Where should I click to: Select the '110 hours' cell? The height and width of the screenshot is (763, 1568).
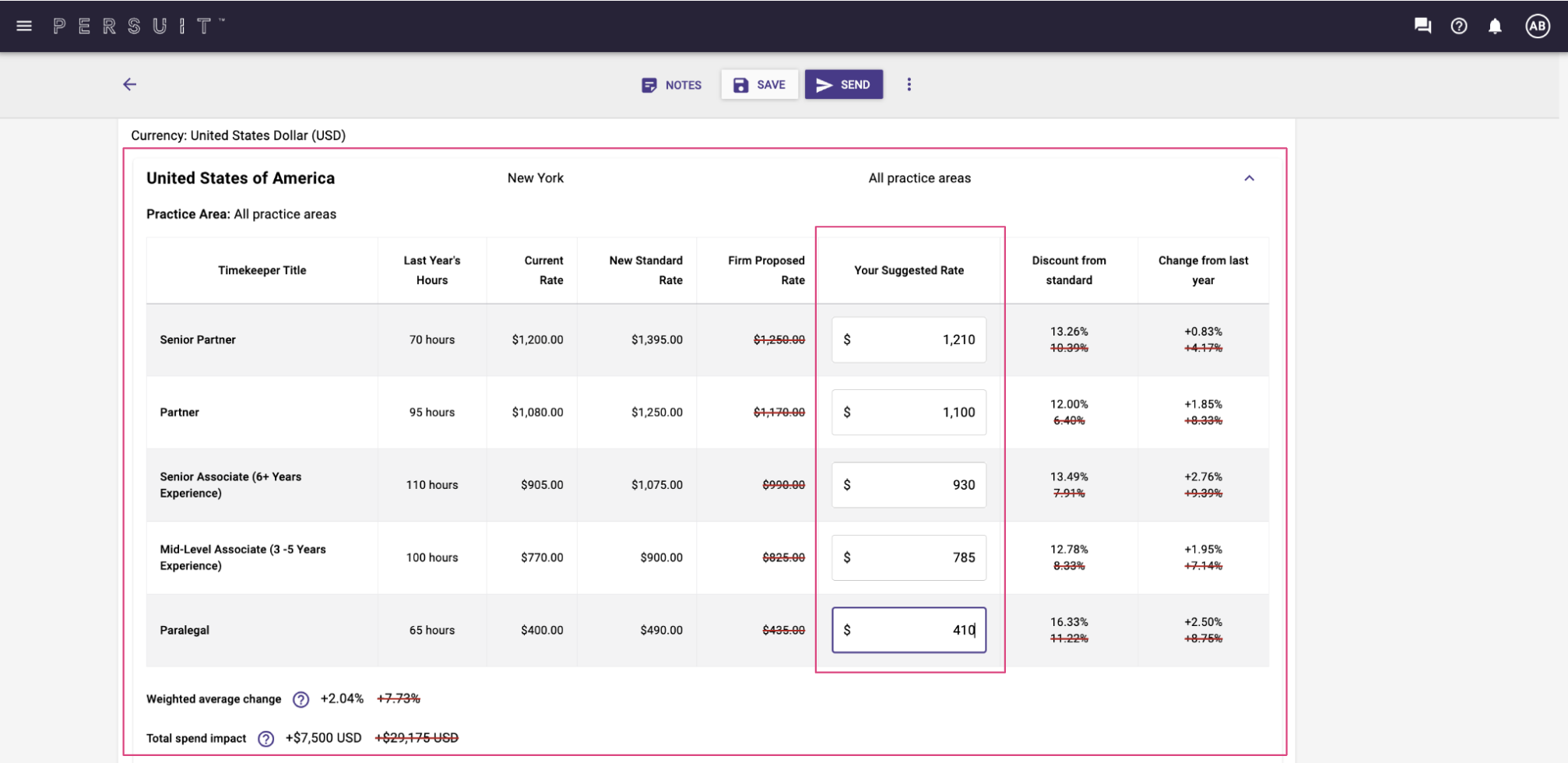(x=432, y=485)
